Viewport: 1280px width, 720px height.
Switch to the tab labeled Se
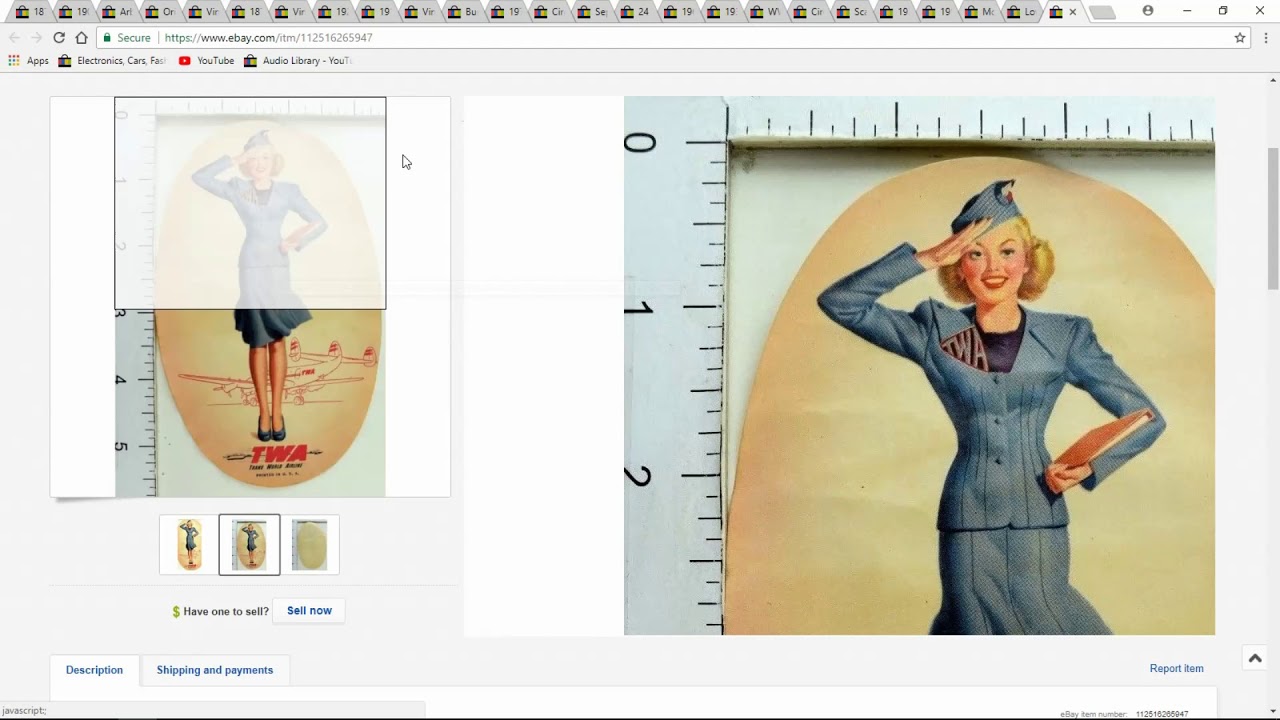pyautogui.click(x=590, y=12)
